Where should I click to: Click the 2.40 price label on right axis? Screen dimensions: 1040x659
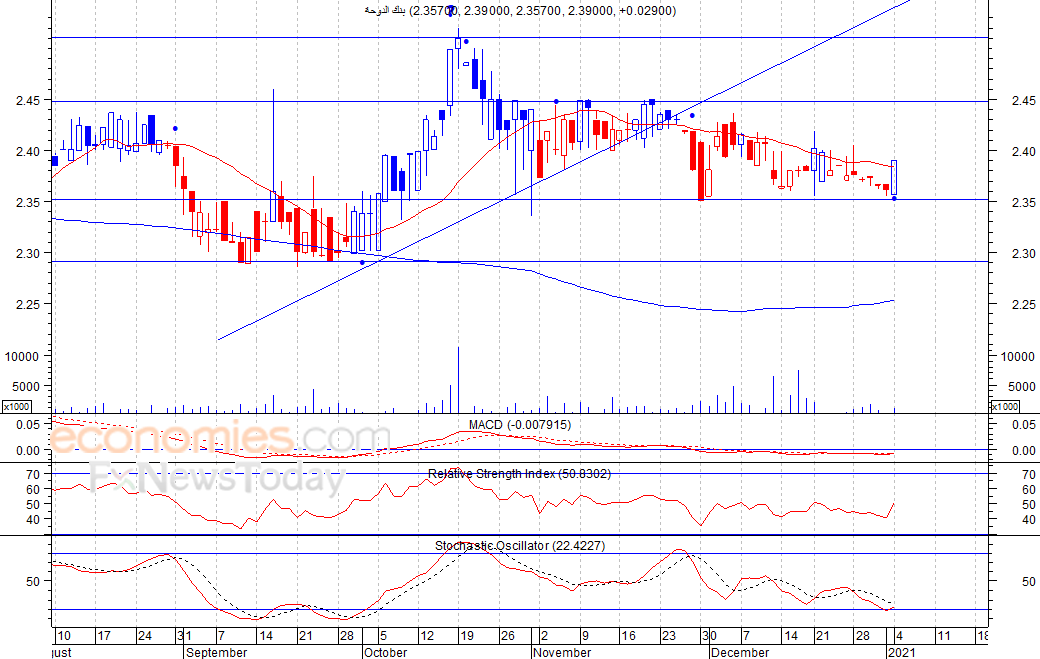1023,151
